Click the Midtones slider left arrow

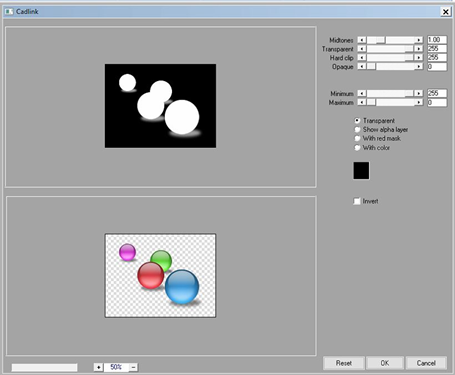pyautogui.click(x=362, y=40)
